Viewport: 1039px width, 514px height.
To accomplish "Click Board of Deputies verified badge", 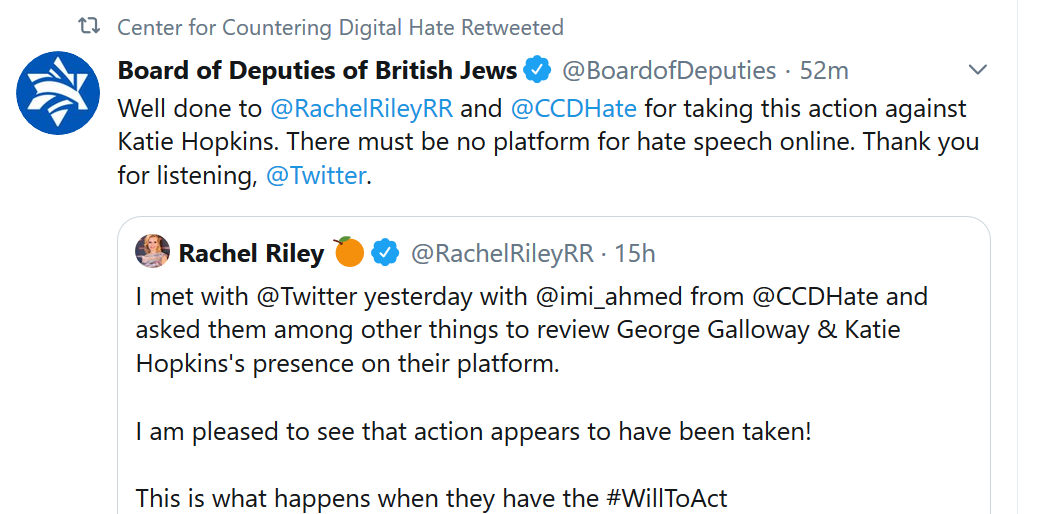I will (537, 70).
